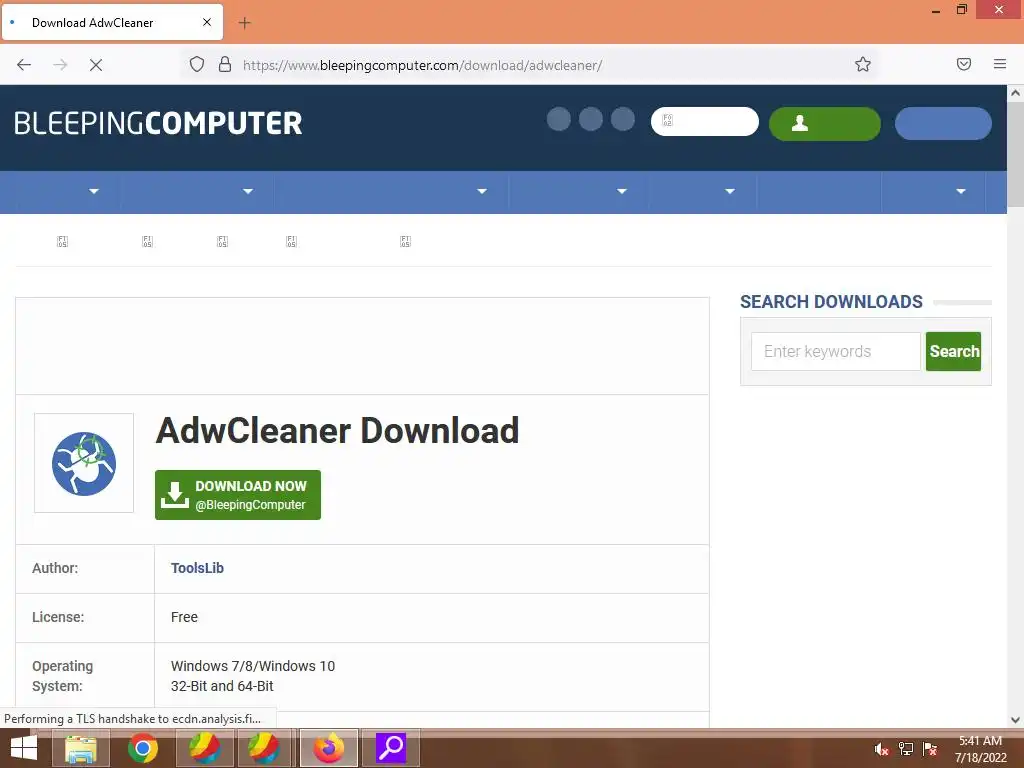
Task: Open the tracking protection shield panel
Action: [x=197, y=64]
